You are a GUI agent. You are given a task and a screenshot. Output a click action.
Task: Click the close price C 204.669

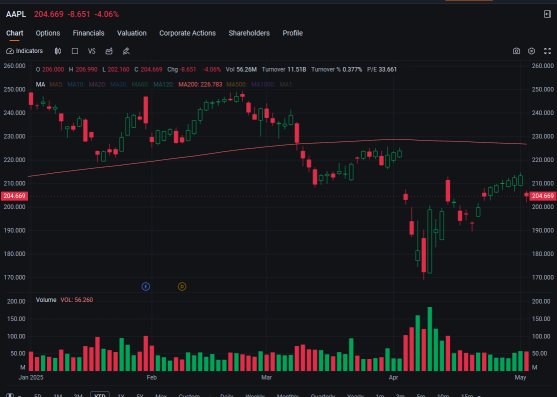[148, 70]
